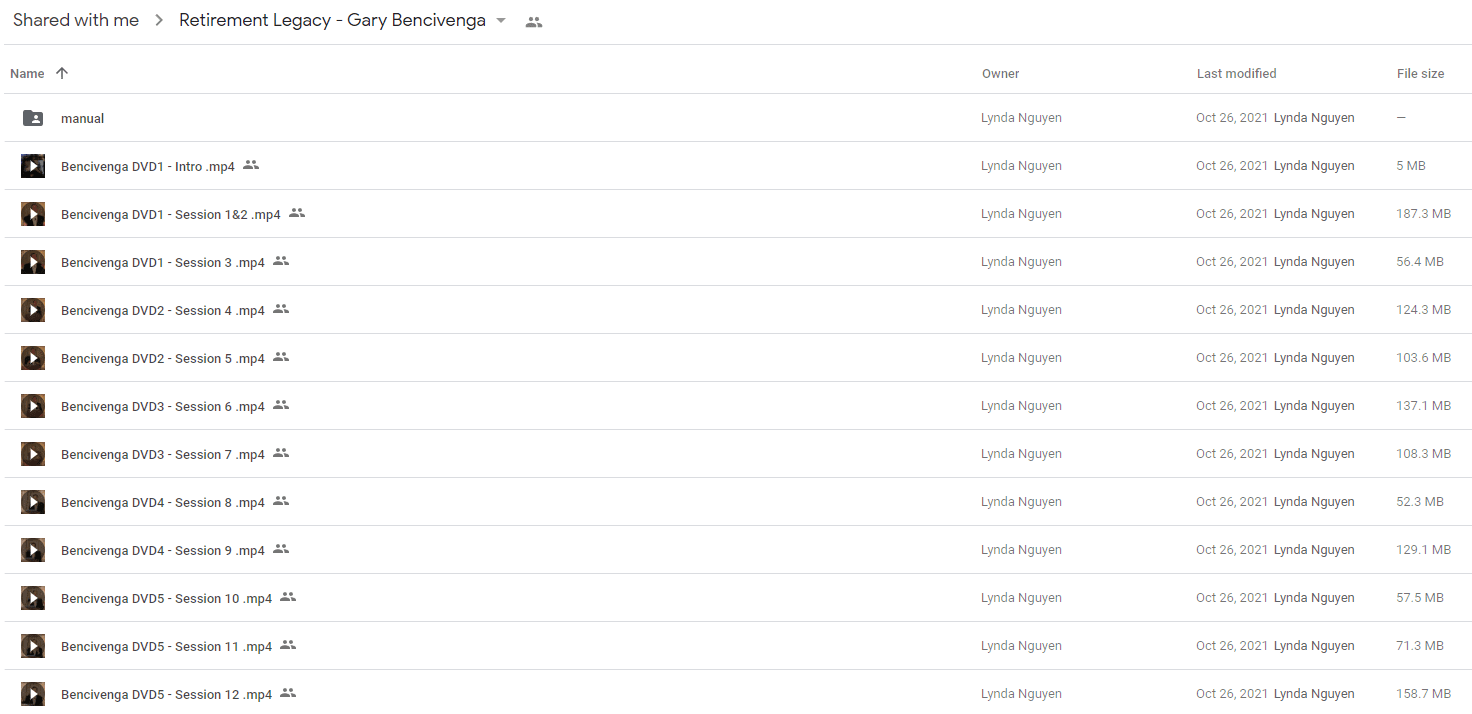Screen dimensions: 1472x714
Task: Click video icon for DVD2 Session 5
Action: [x=33, y=358]
